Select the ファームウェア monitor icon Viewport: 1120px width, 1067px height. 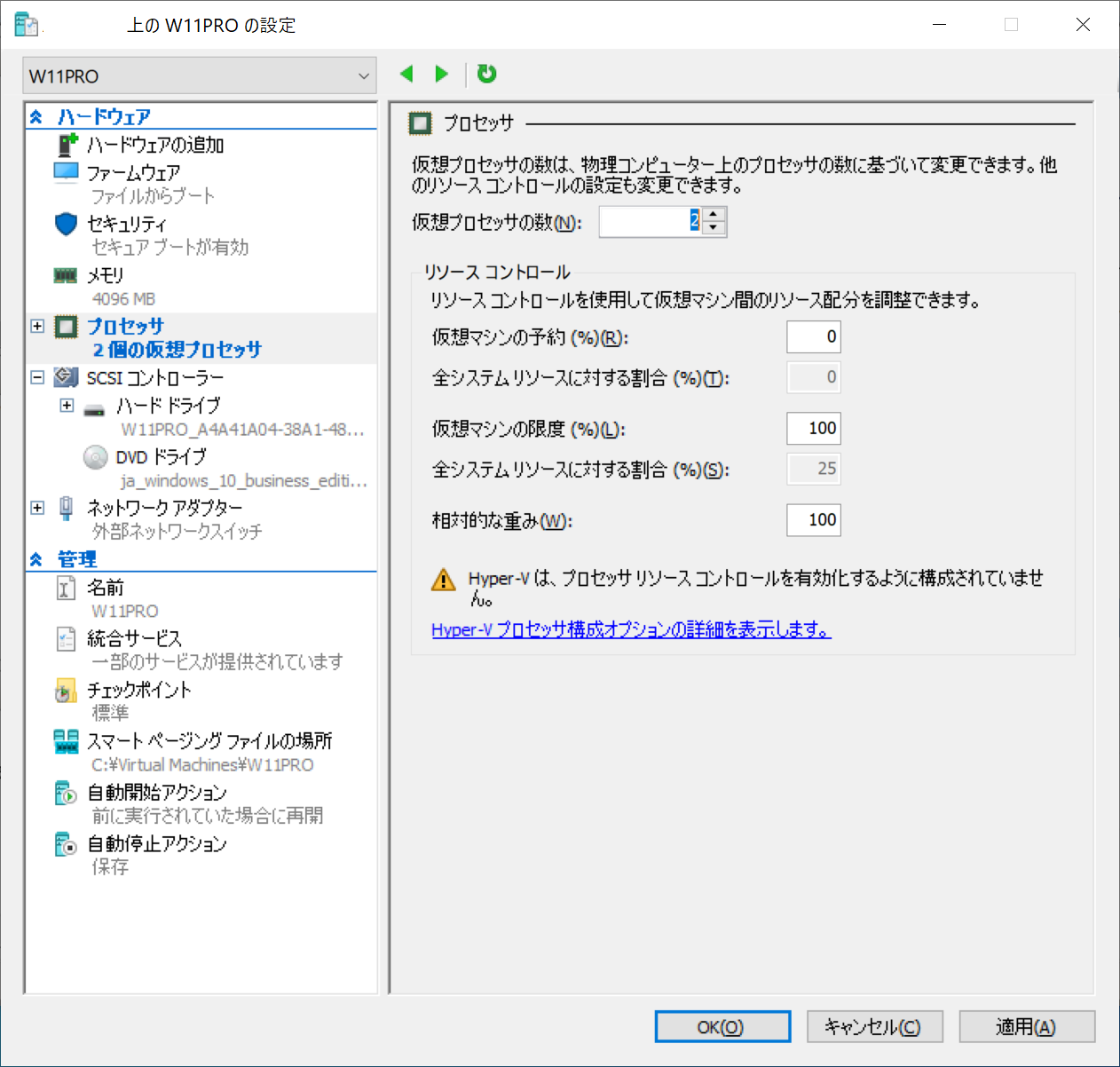pyautogui.click(x=67, y=172)
